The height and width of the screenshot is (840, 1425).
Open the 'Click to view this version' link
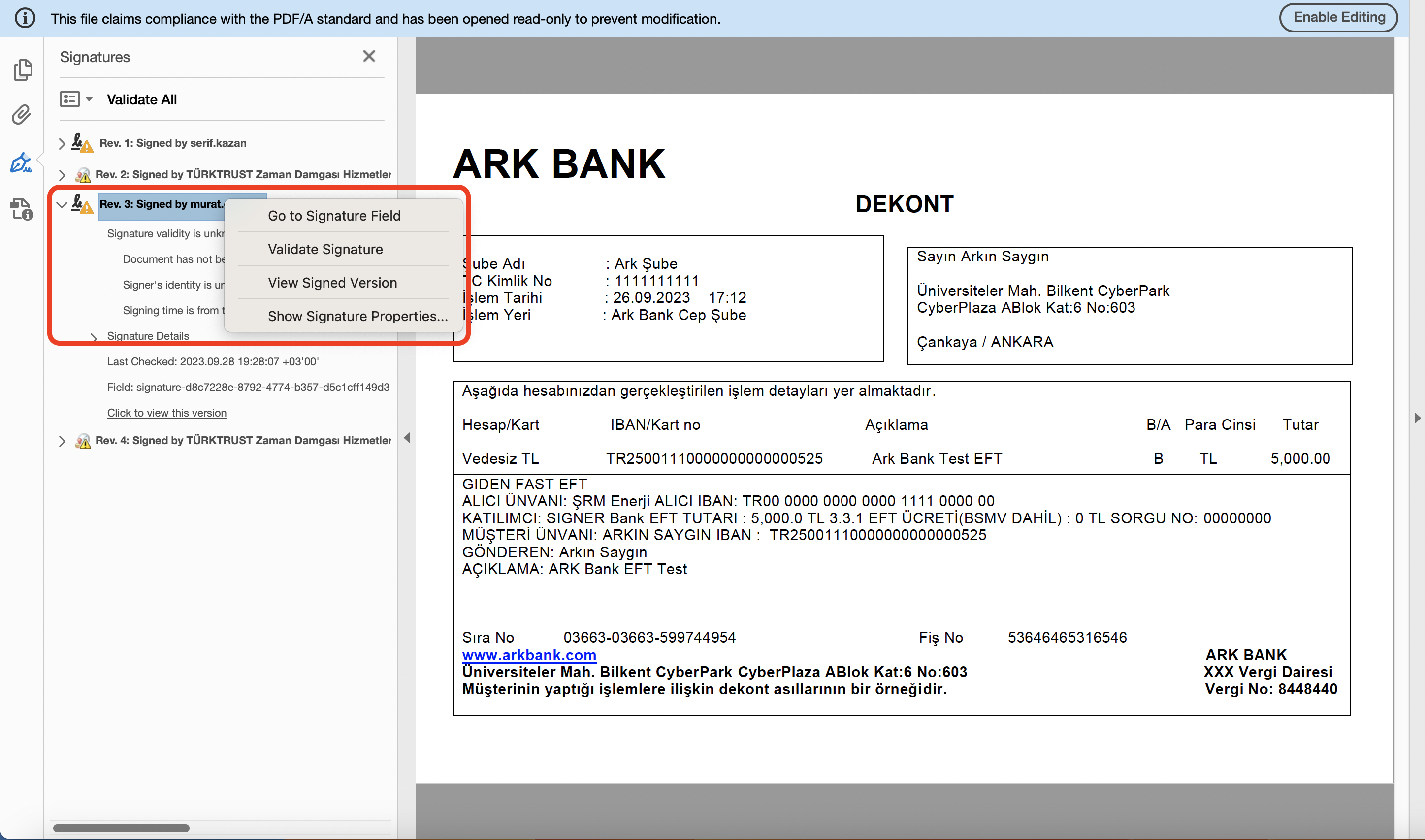pyautogui.click(x=167, y=413)
